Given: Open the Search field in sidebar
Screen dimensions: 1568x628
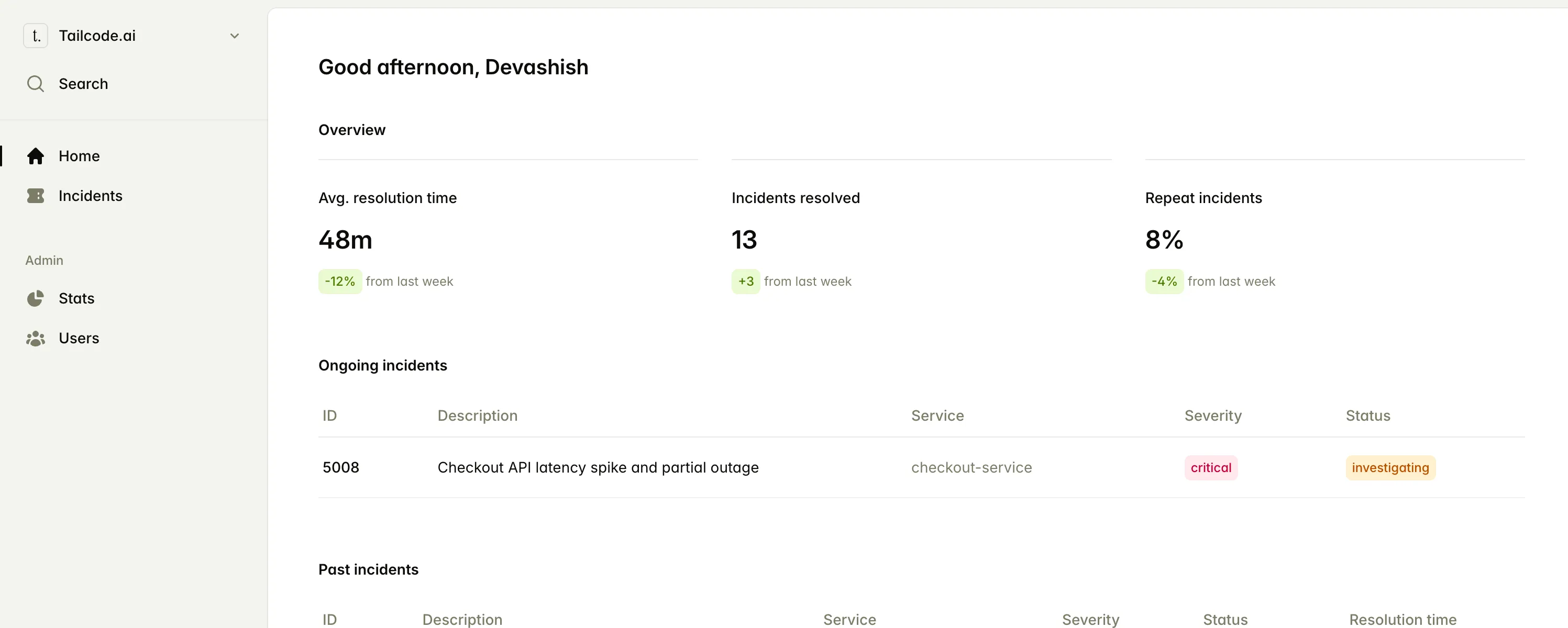Looking at the screenshot, I should click(83, 84).
